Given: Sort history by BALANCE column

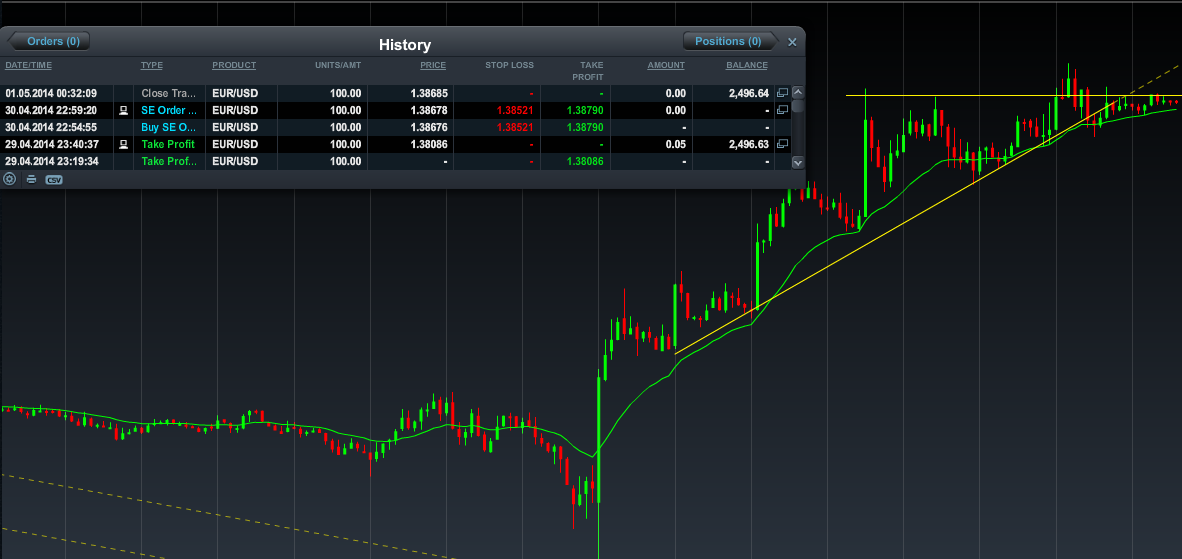Looking at the screenshot, I should 747,66.
